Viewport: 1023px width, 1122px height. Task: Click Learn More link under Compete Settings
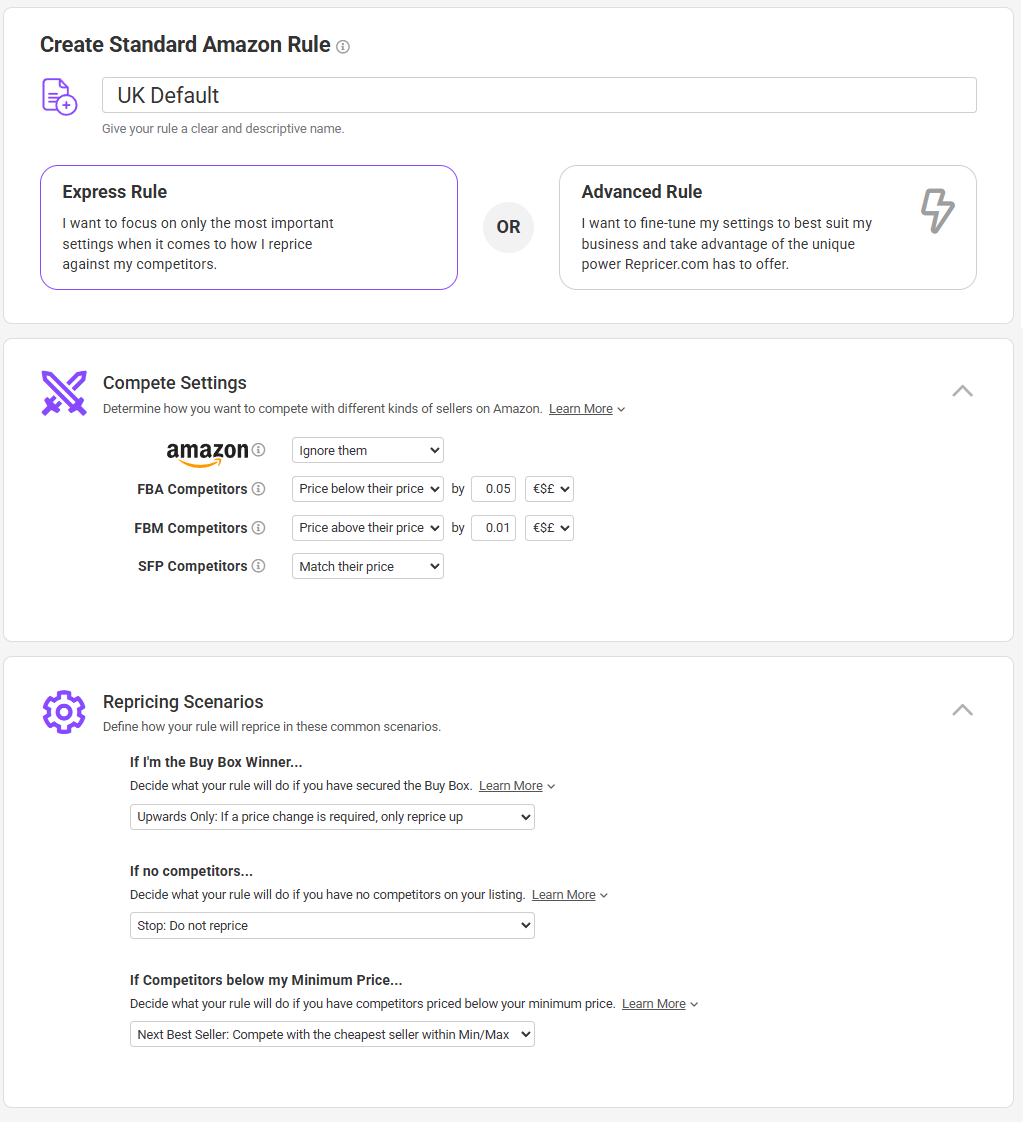click(x=581, y=409)
